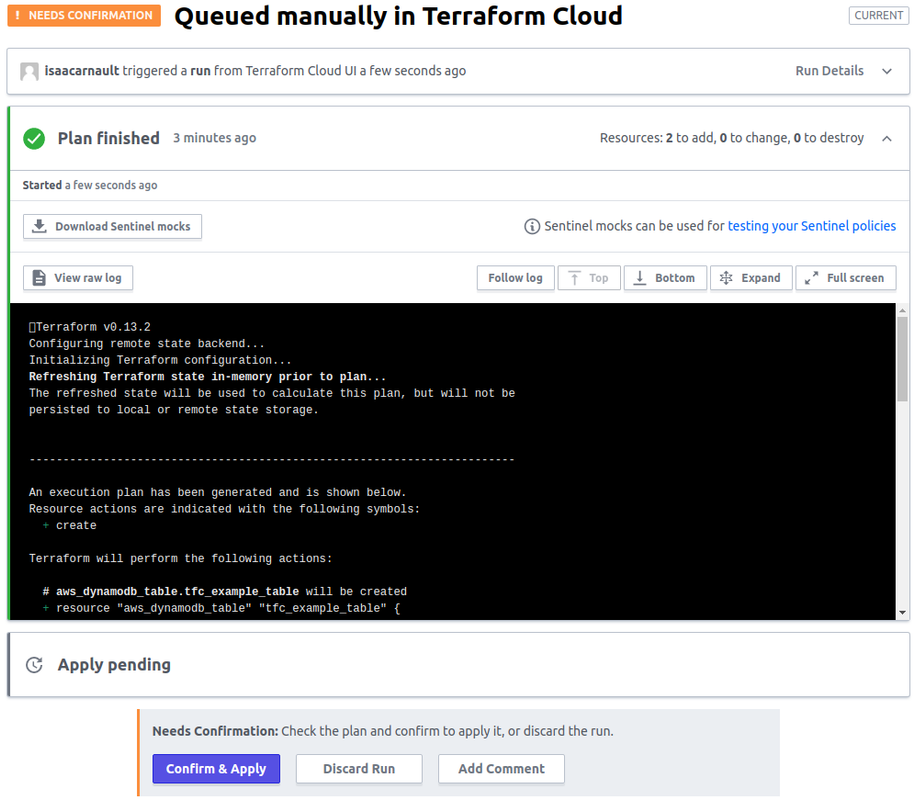Click "Terraform will perform the following actions" line
Screen dimensions: 915x800
(x=180, y=559)
